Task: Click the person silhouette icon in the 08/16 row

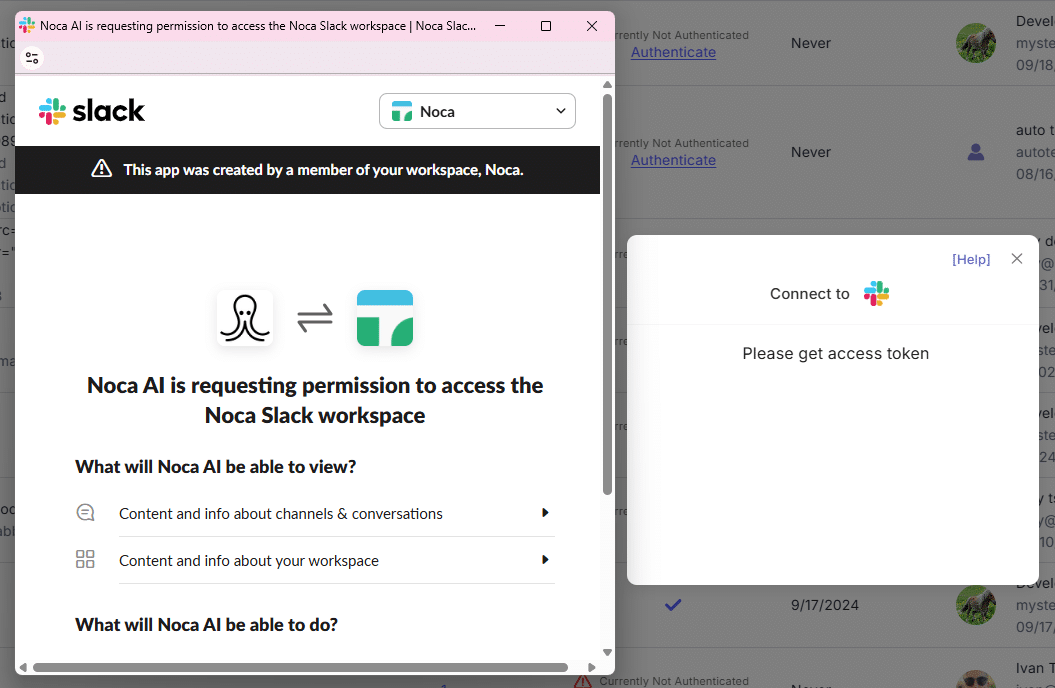Action: [x=976, y=153]
